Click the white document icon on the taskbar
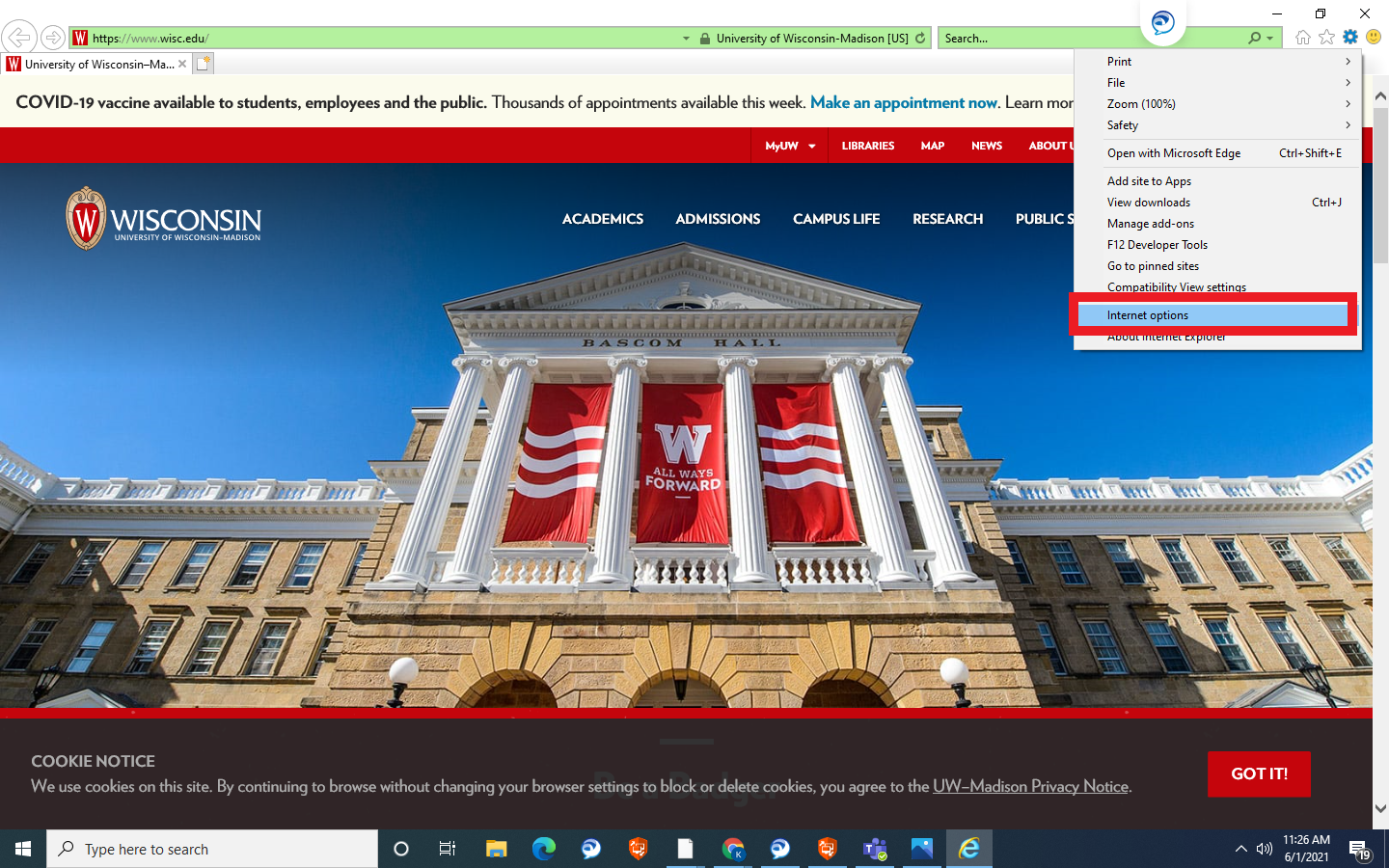Image resolution: width=1389 pixels, height=868 pixels. click(x=686, y=849)
